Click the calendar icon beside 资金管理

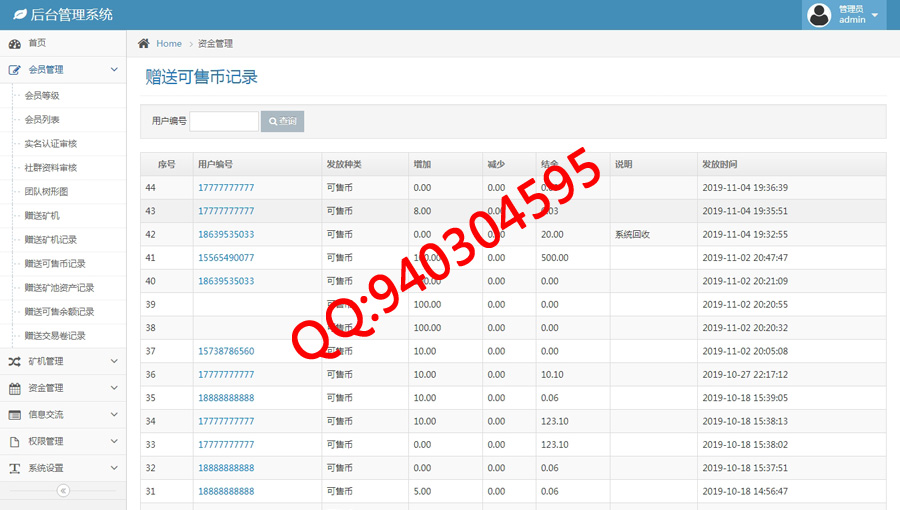point(15,388)
